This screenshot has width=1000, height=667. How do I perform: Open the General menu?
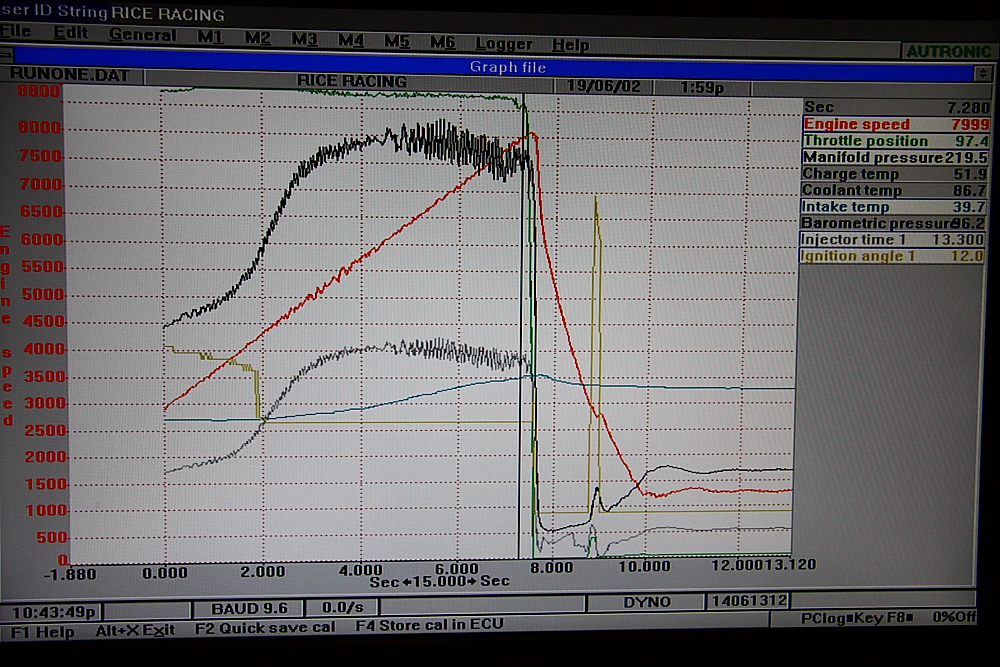pos(142,35)
